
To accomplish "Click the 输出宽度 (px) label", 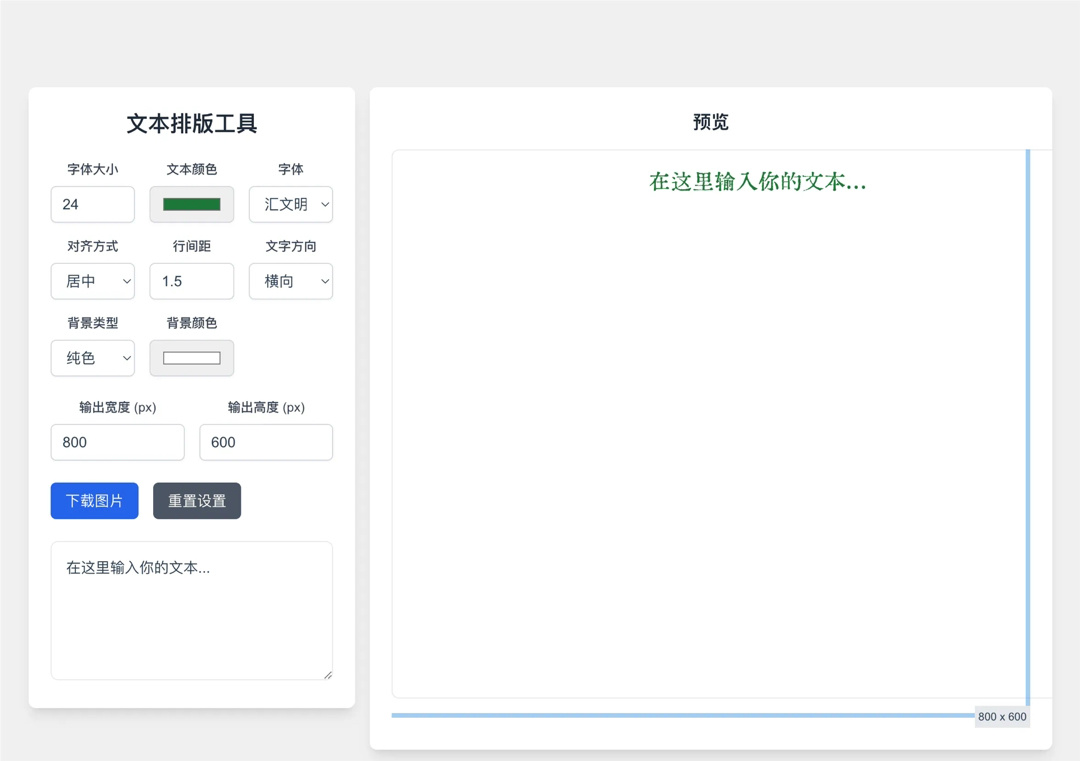I will tap(118, 407).
